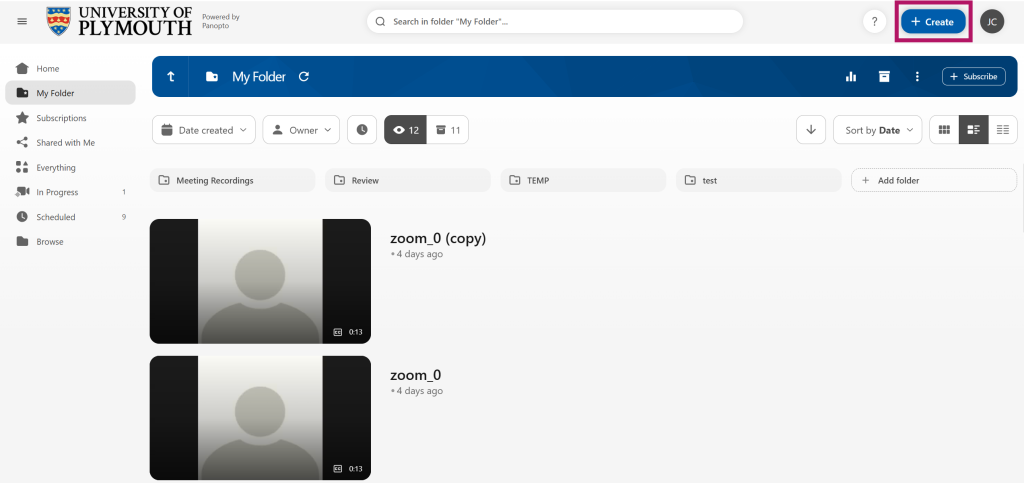Screen dimensions: 1024x483
Task: Open the Meeting Recordings folder
Action: coord(232,180)
